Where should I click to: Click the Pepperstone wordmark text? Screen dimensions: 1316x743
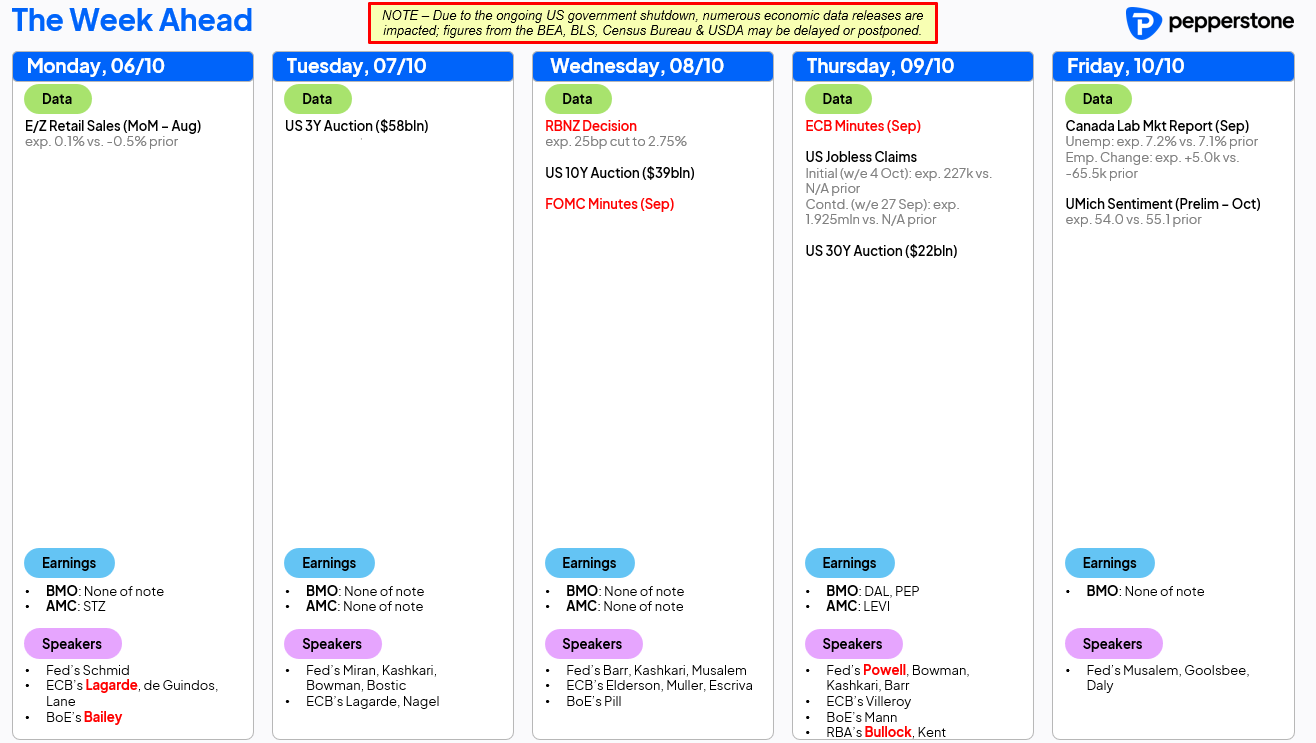(1230, 22)
